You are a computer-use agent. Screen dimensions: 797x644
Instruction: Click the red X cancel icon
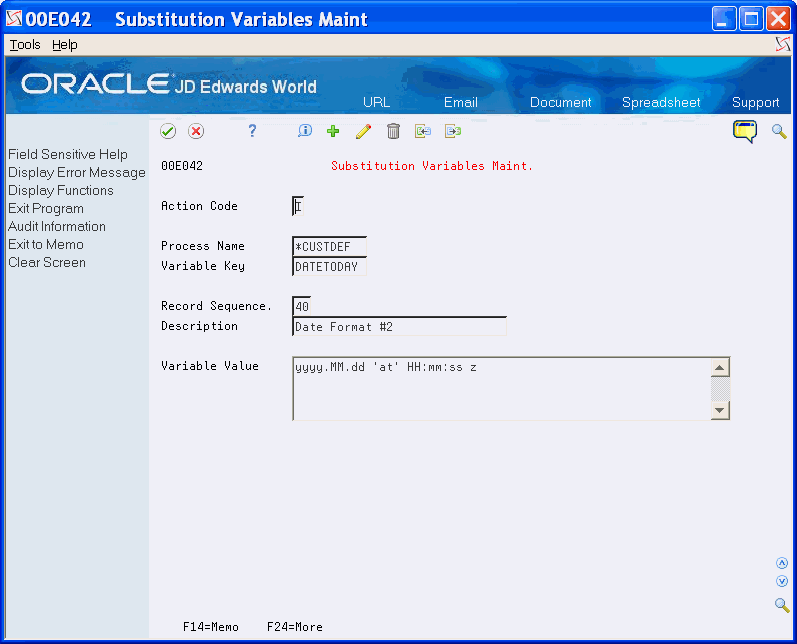pyautogui.click(x=196, y=131)
